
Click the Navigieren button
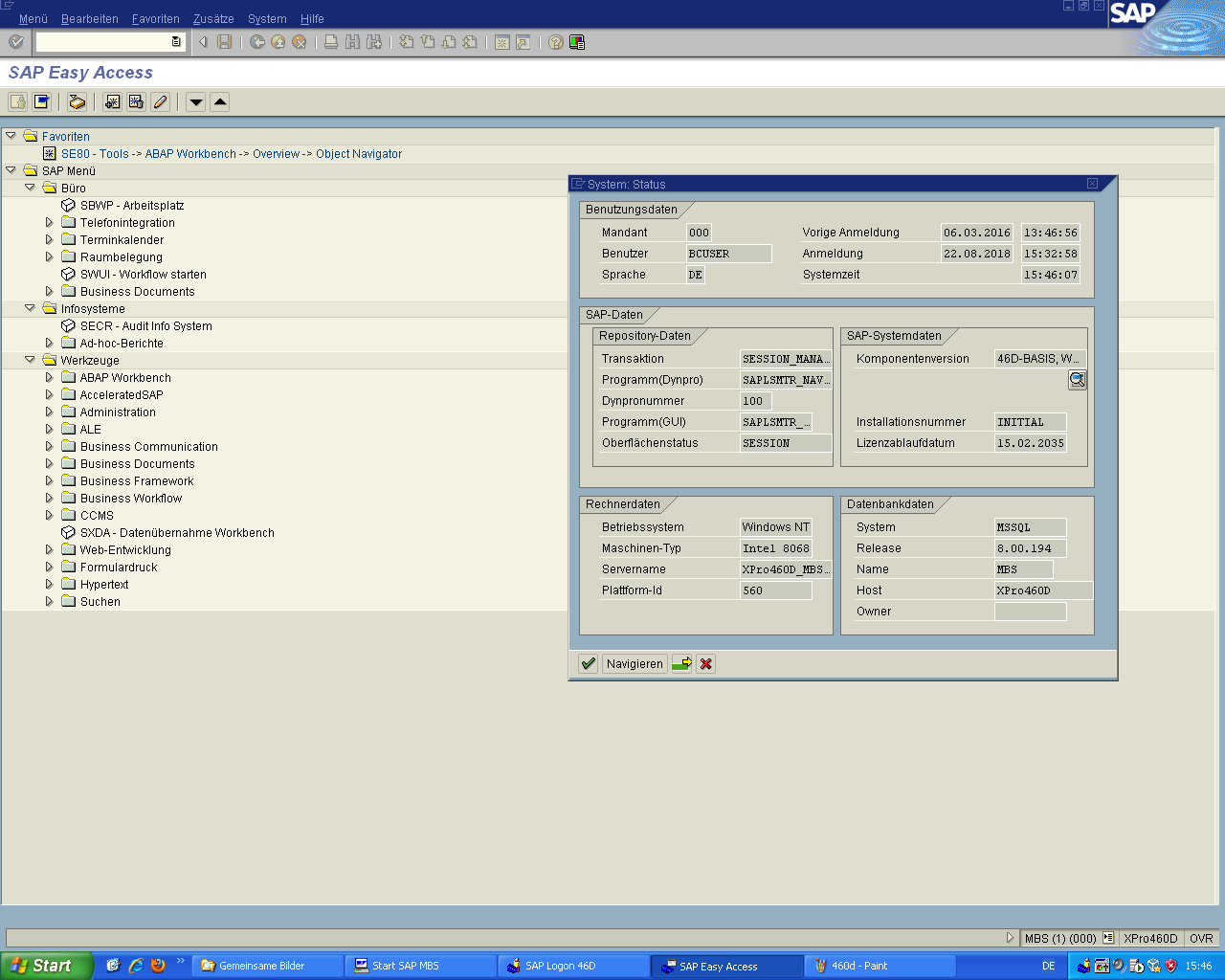635,663
